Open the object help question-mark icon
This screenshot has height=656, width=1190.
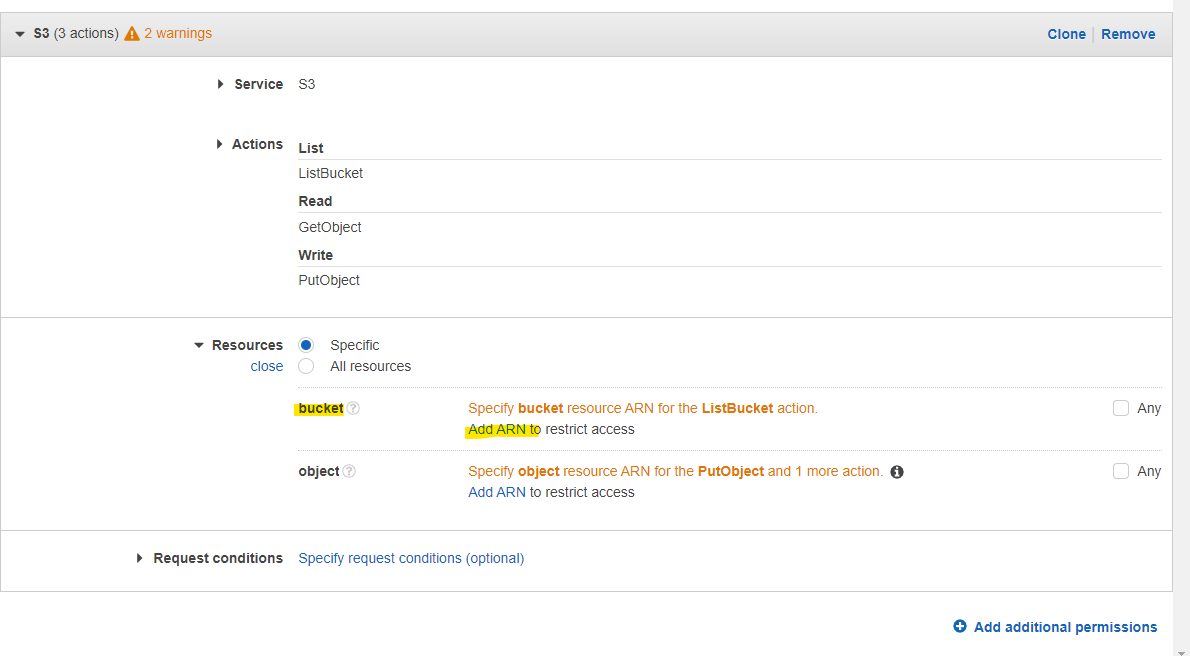point(349,472)
